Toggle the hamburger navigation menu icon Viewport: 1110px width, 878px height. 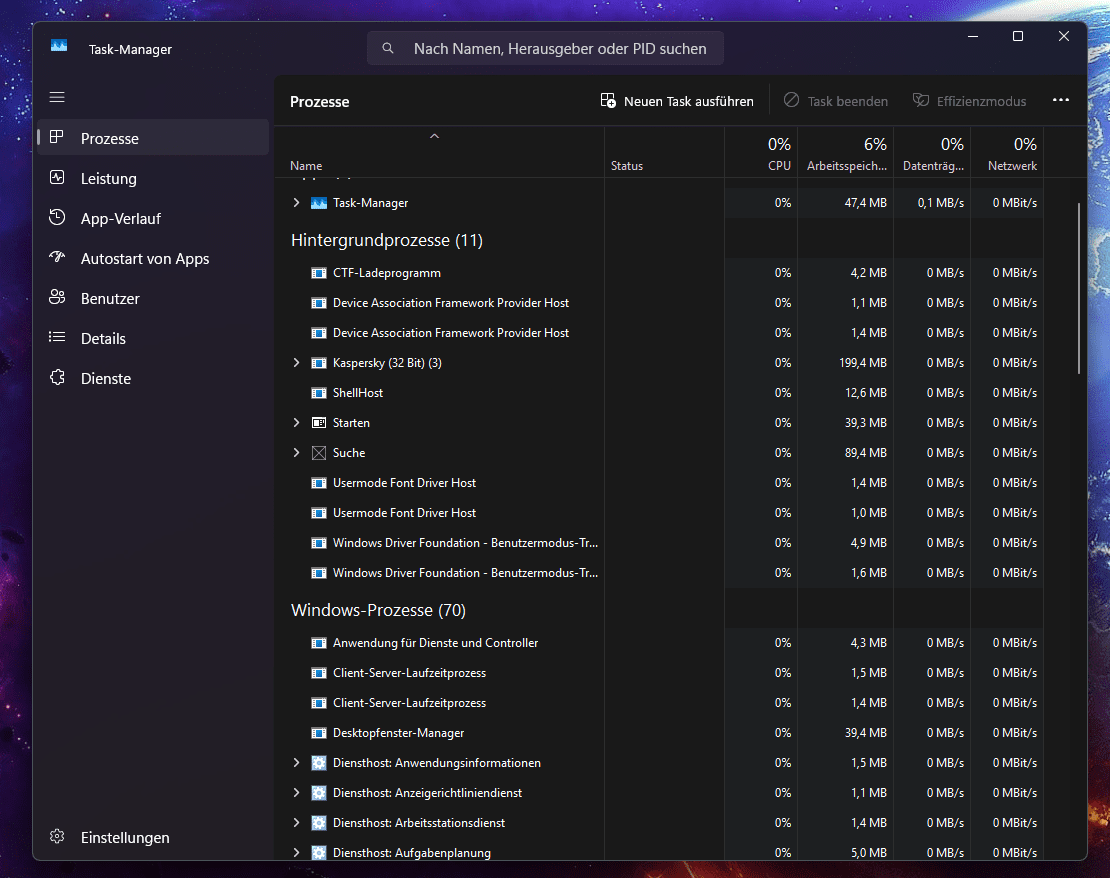57,97
